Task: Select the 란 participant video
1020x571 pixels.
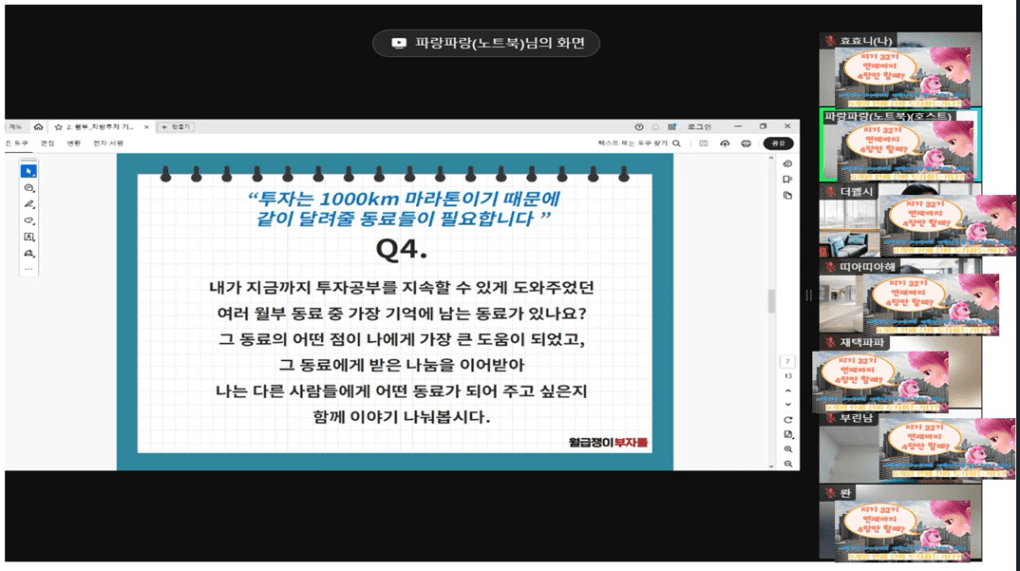Action: click(x=900, y=524)
